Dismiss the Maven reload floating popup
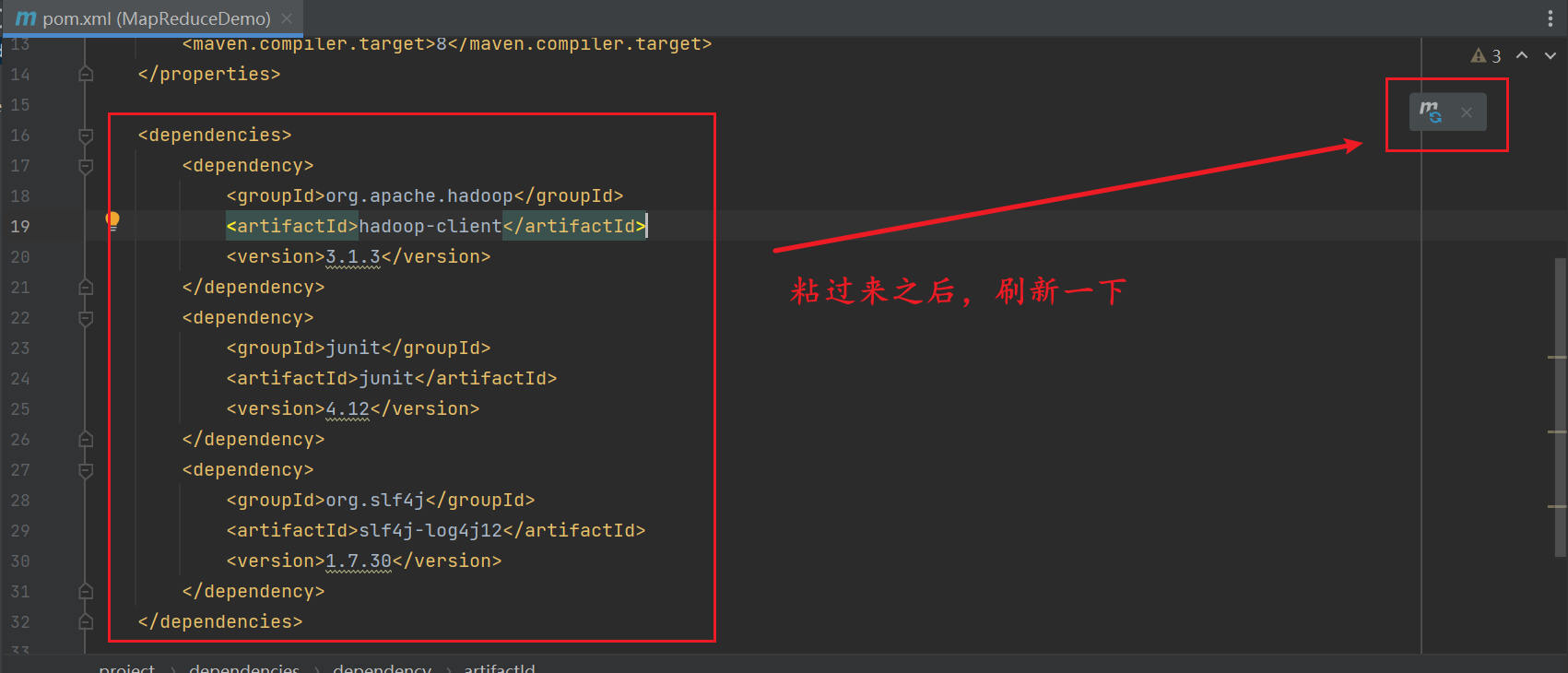This screenshot has width=1568, height=673. pos(1467,112)
